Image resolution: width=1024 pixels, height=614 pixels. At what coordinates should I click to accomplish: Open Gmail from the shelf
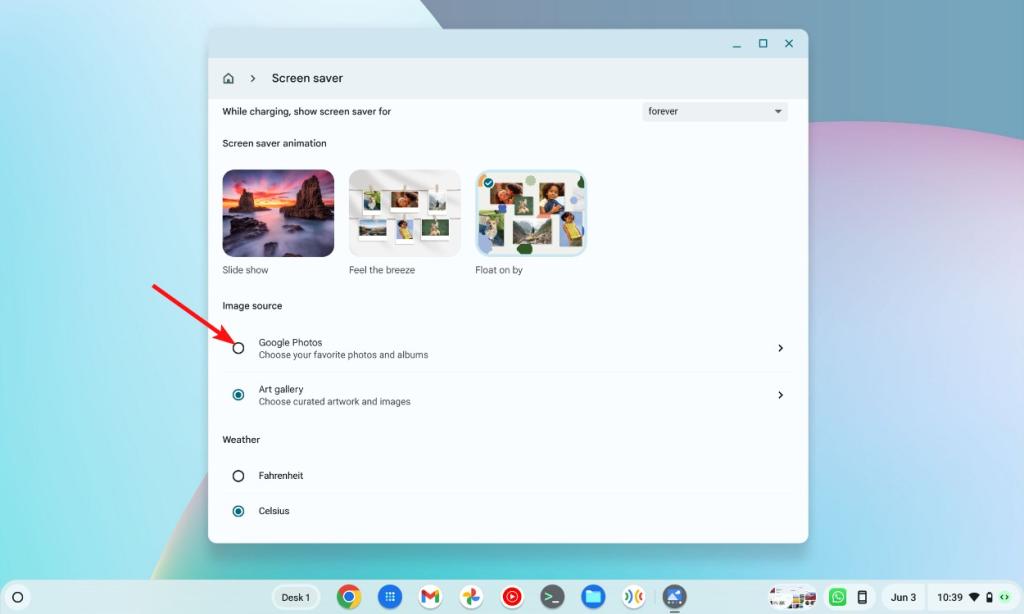pos(429,597)
